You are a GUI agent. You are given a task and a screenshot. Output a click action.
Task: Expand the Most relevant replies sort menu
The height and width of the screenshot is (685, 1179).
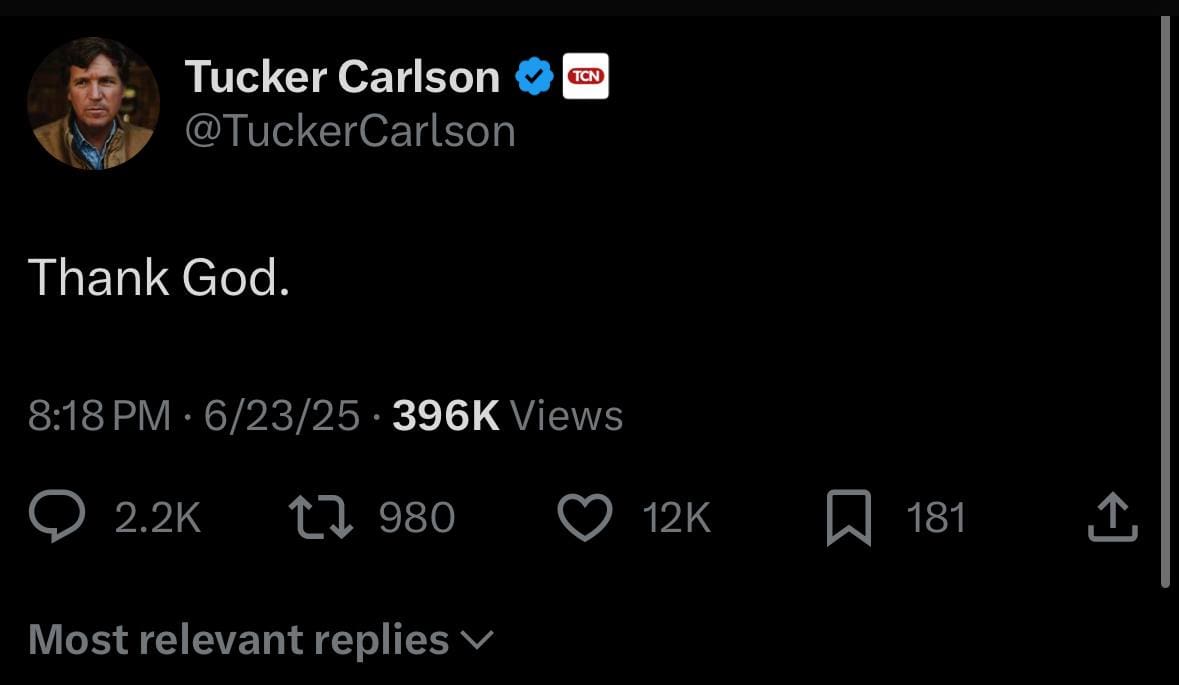[x=239, y=640]
